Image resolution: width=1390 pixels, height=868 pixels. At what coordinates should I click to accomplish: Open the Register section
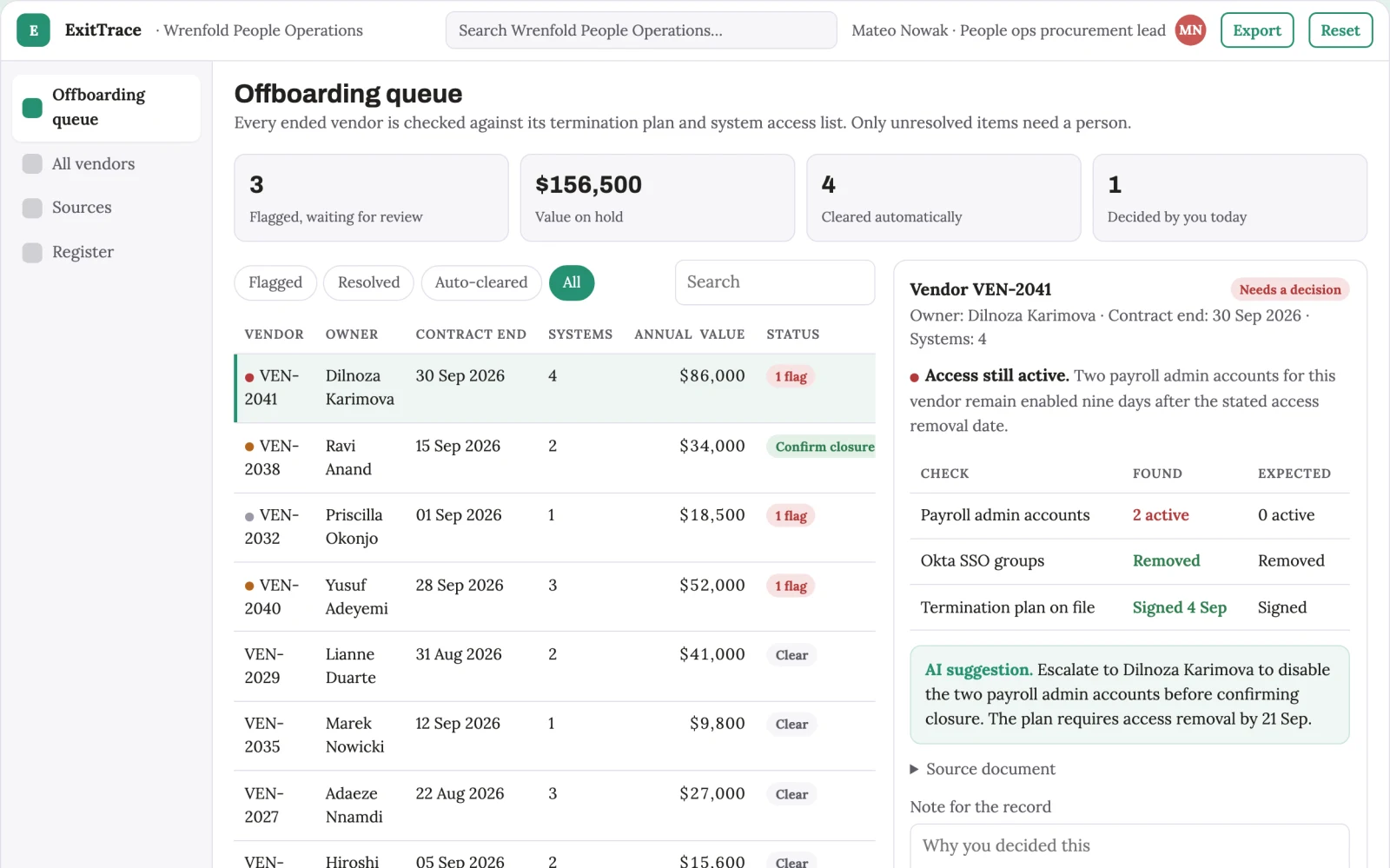click(x=106, y=252)
